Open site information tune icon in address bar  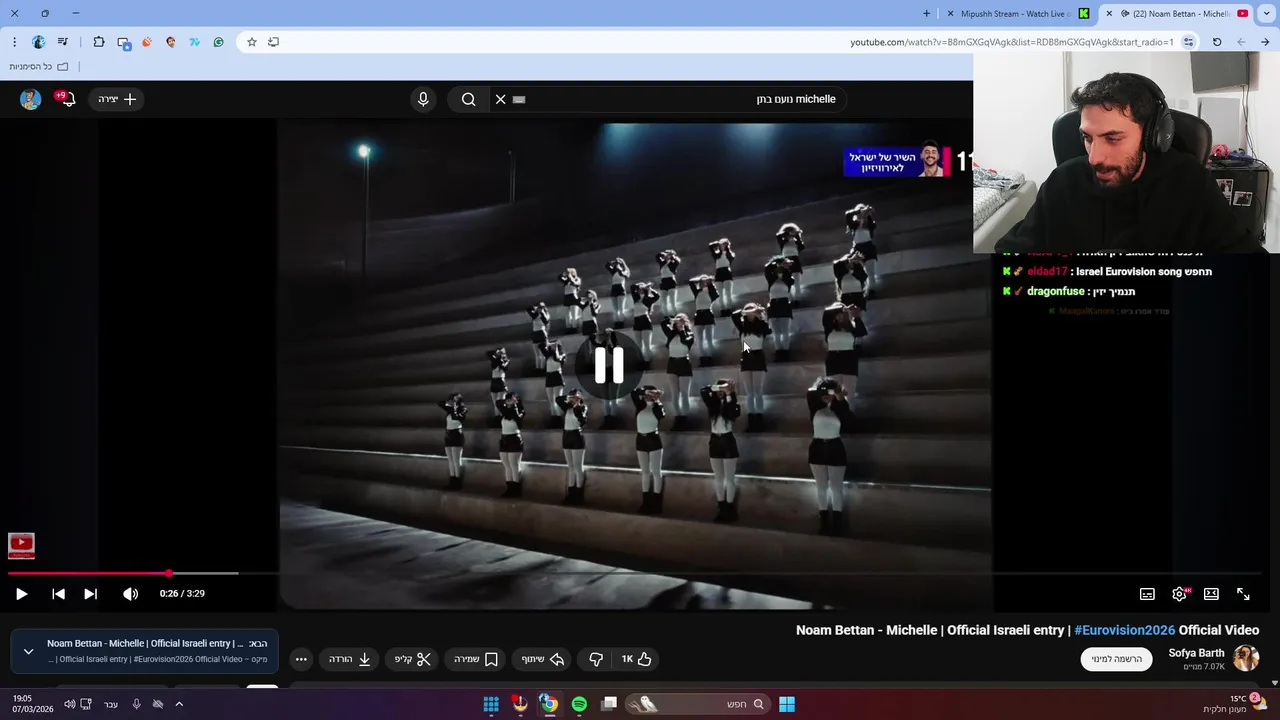(x=1188, y=42)
